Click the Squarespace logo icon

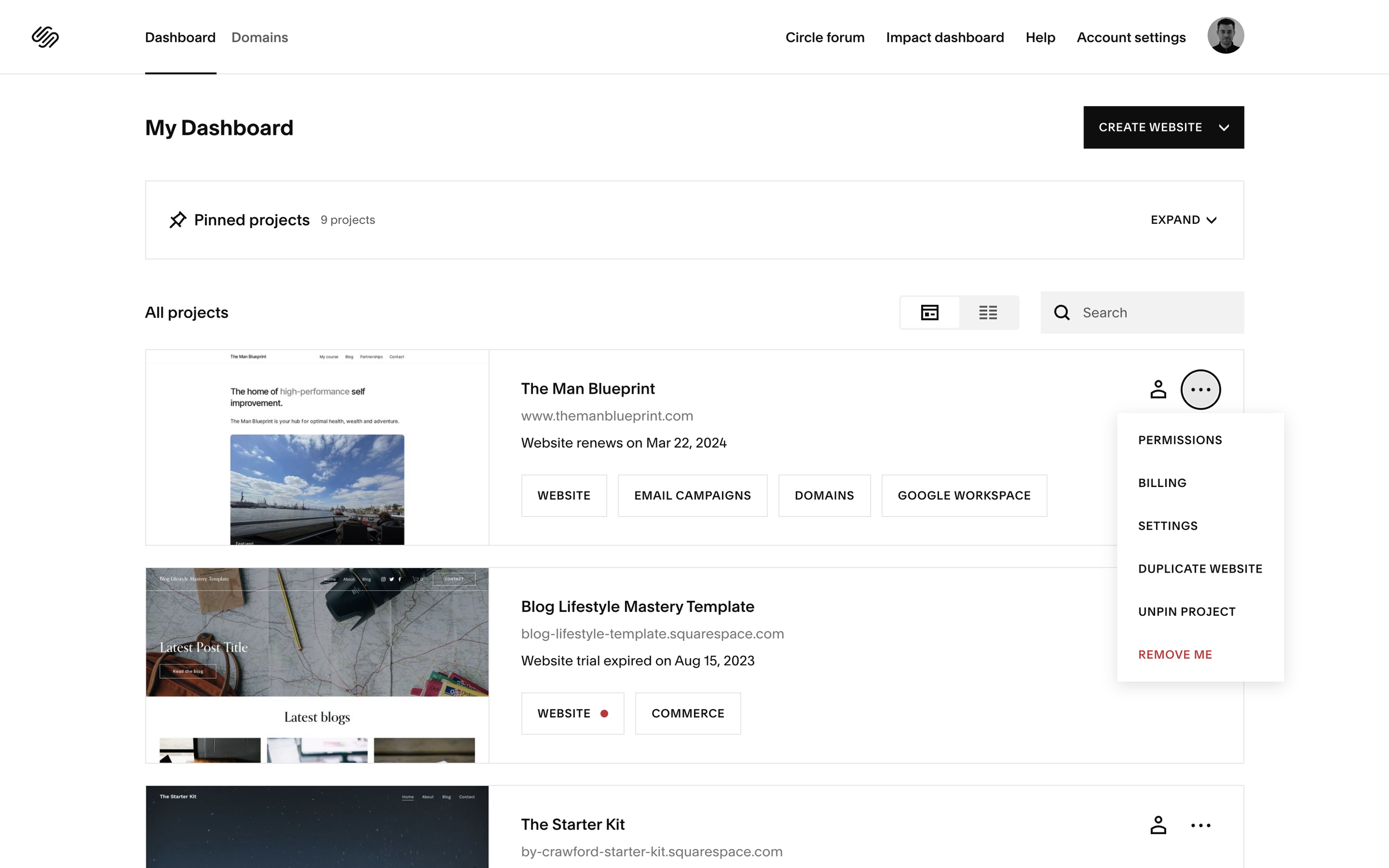[46, 37]
